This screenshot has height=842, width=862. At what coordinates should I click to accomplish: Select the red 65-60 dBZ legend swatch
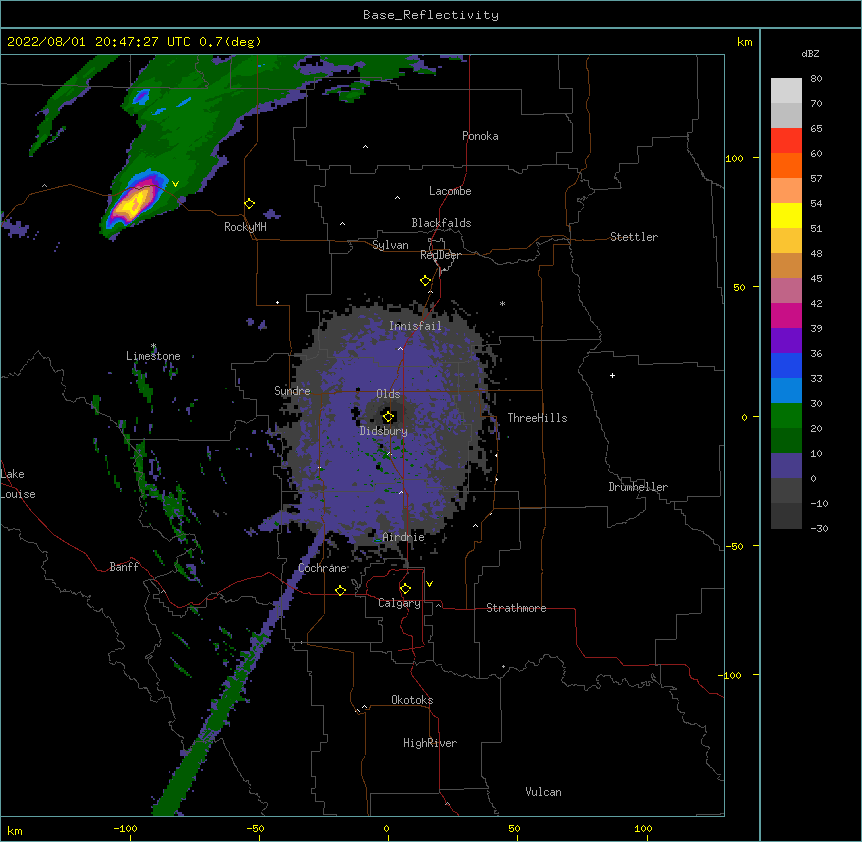(786, 140)
